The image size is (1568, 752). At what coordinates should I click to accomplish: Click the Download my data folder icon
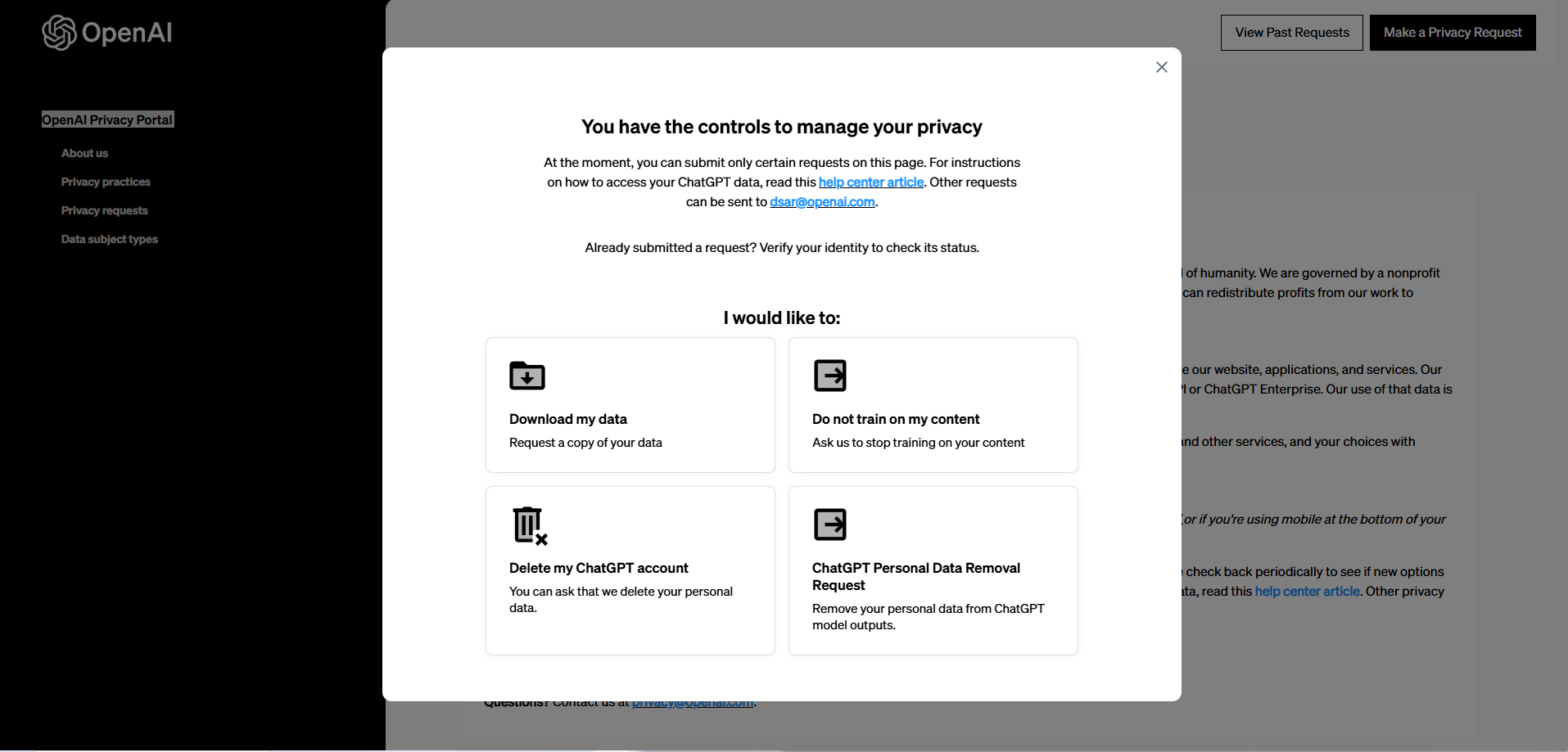click(527, 376)
